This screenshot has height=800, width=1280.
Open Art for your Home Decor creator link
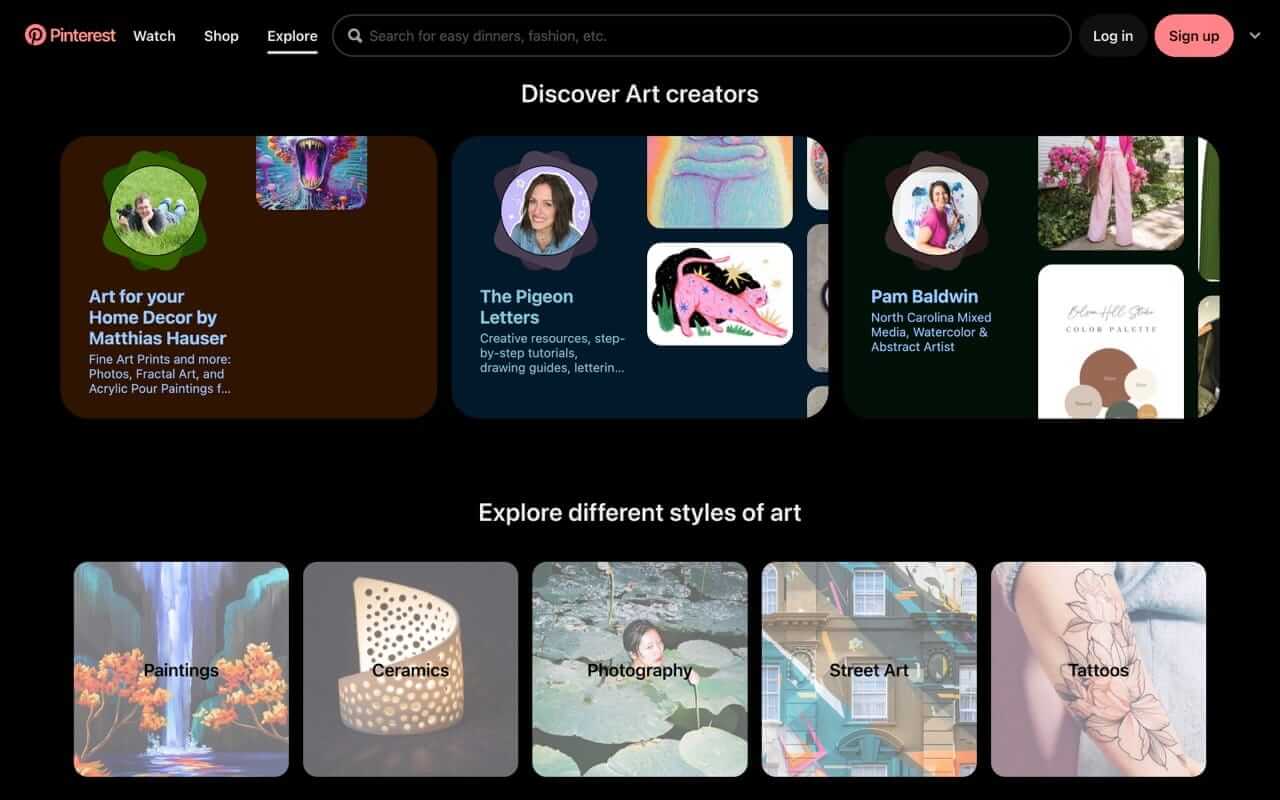click(x=158, y=317)
